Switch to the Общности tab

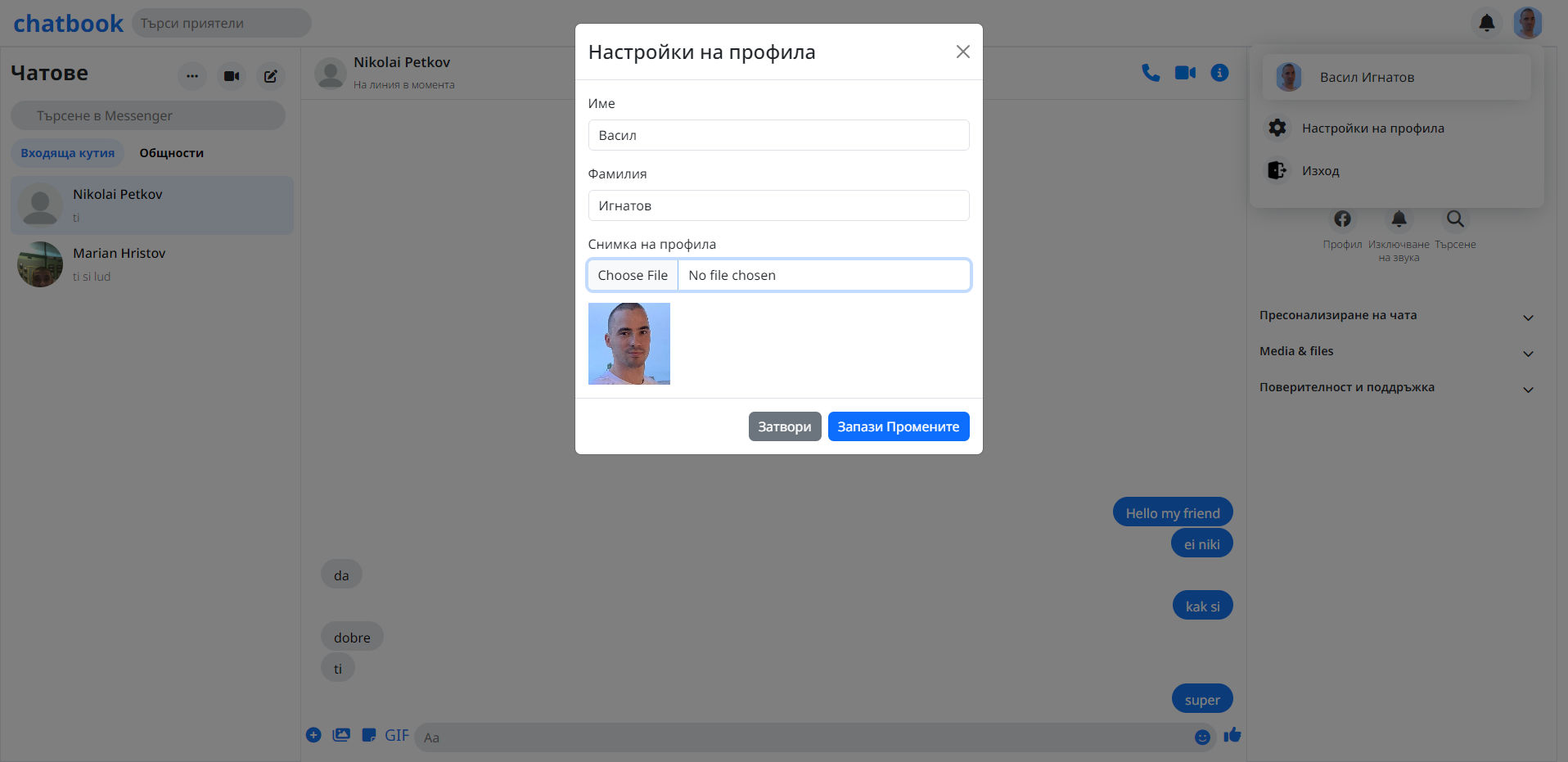171,152
